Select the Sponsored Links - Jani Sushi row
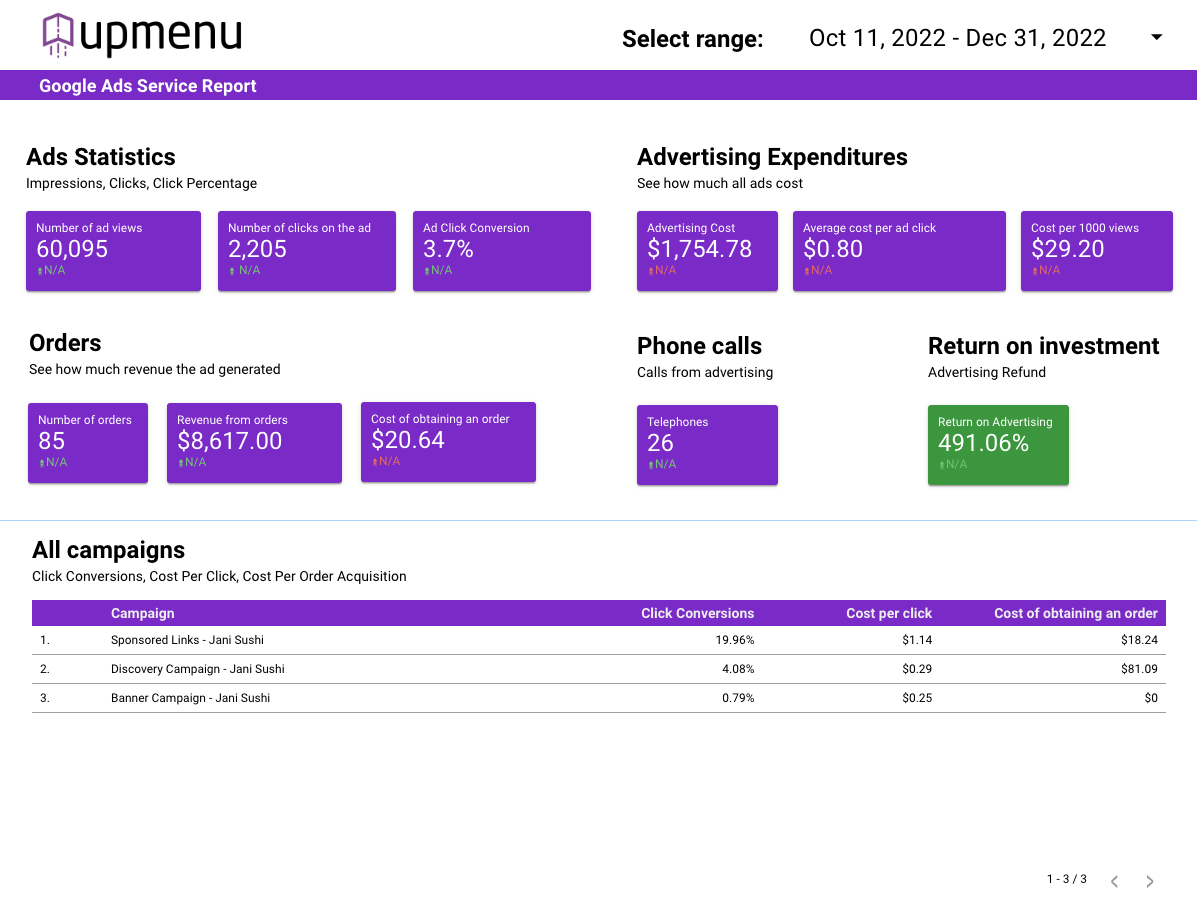This screenshot has width=1197, height=897. tap(598, 640)
